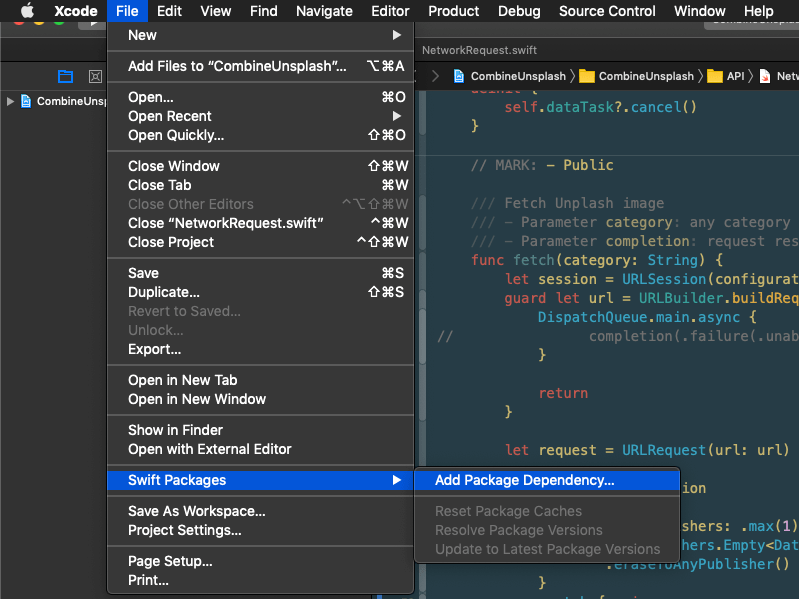Click the blue CombineUnsplash project icon in breadcrumb
The width and height of the screenshot is (799, 599).
pos(459,76)
